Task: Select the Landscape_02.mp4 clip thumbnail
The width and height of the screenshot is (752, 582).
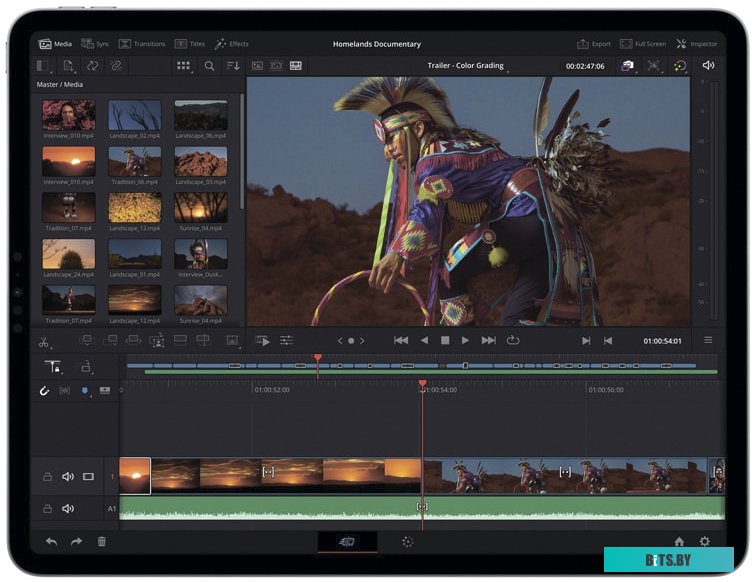Action: [135, 115]
